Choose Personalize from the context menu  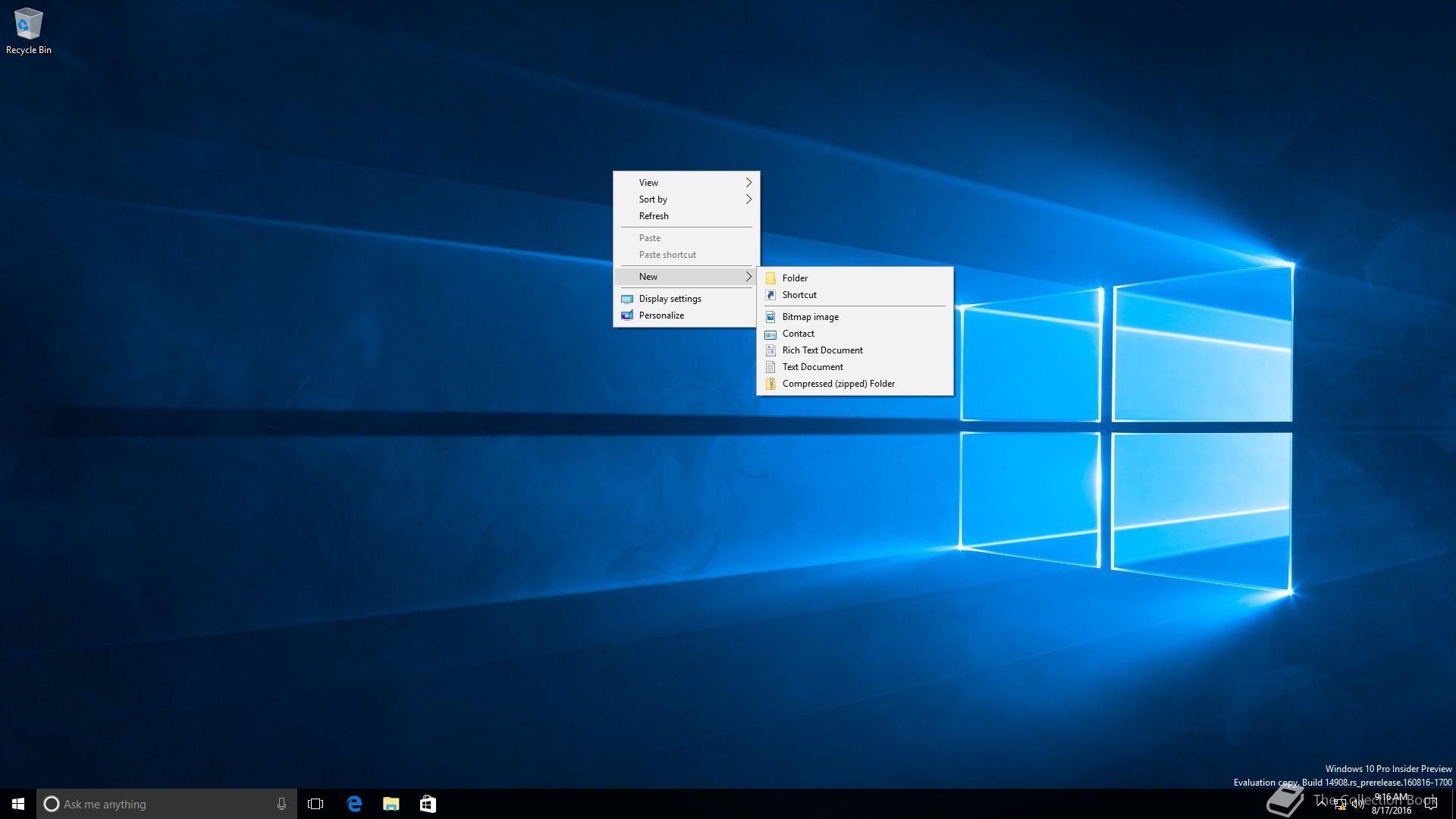coord(686,315)
